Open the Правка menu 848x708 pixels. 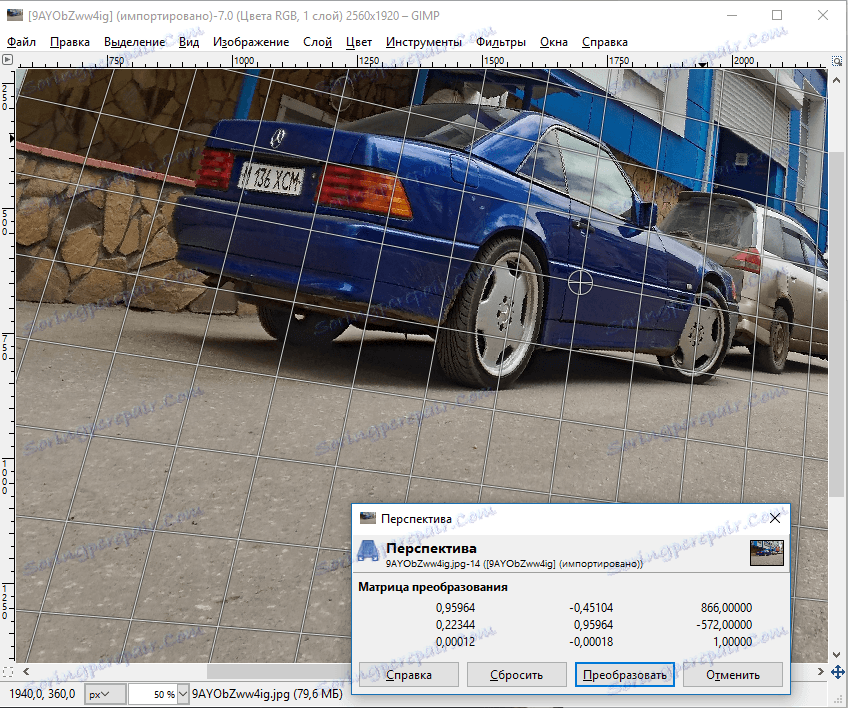coord(70,42)
